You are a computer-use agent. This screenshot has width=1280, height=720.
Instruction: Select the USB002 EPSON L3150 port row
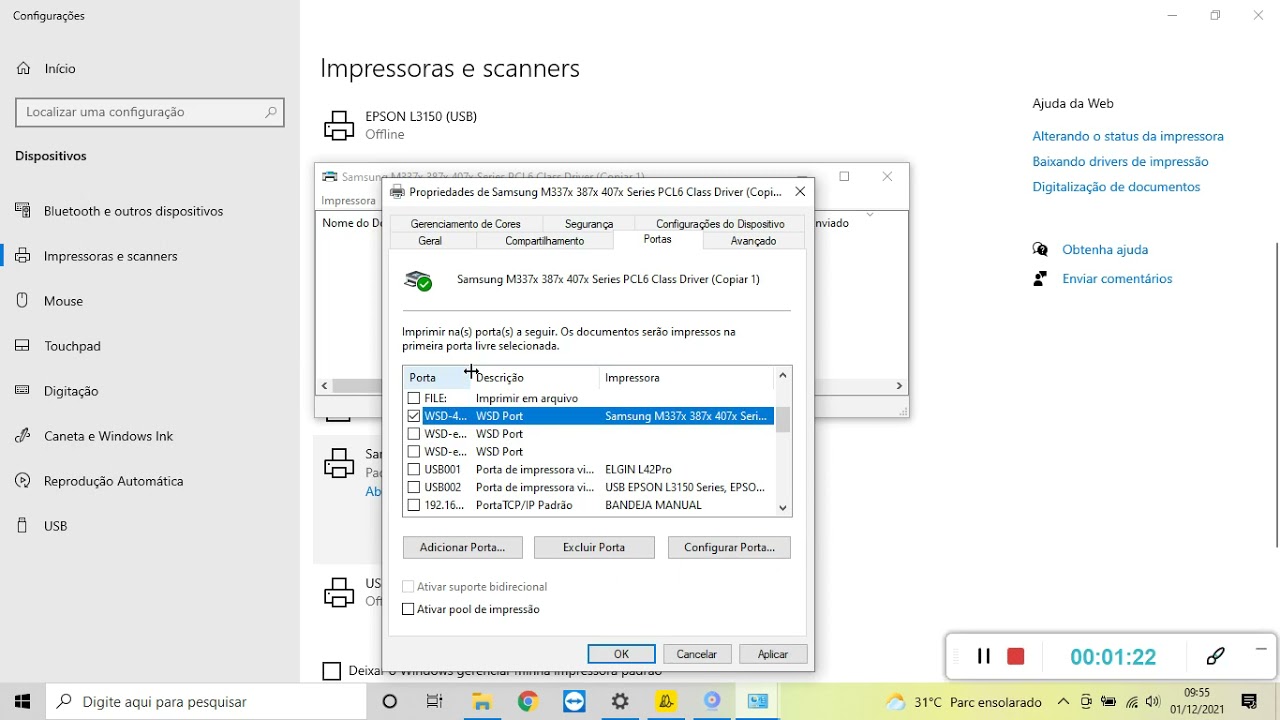[589, 487]
